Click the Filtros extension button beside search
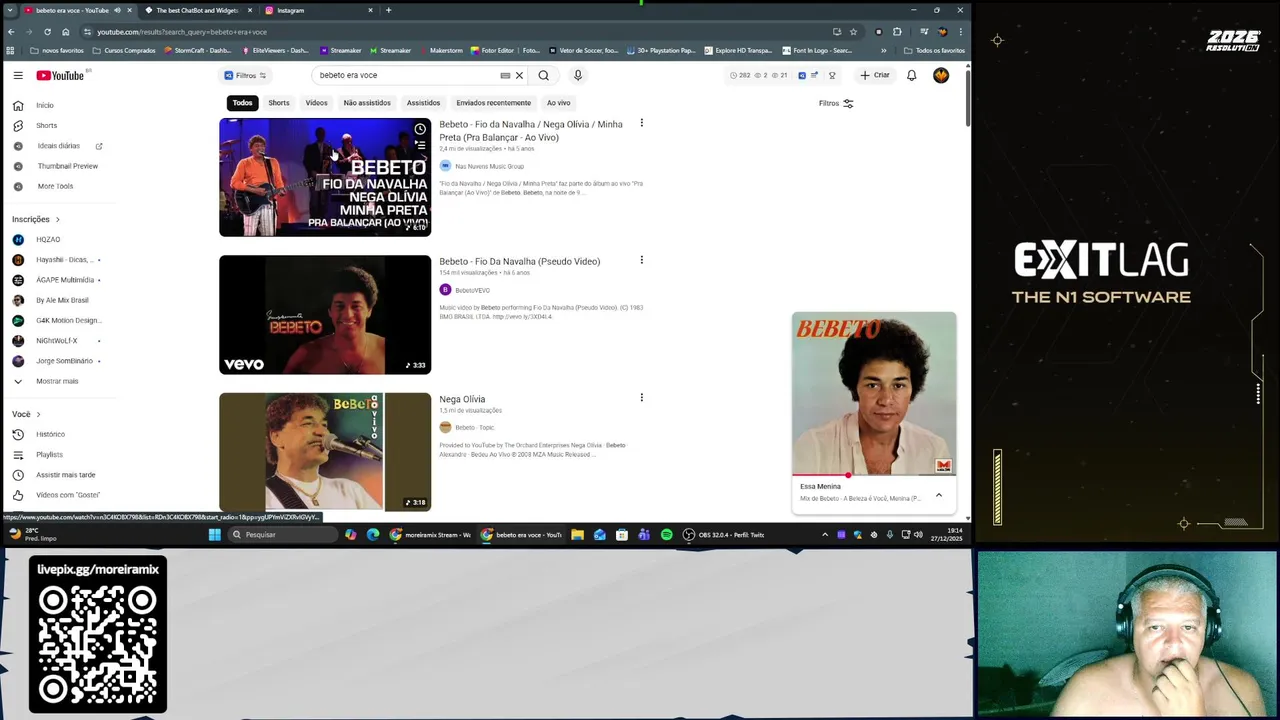 tap(245, 75)
